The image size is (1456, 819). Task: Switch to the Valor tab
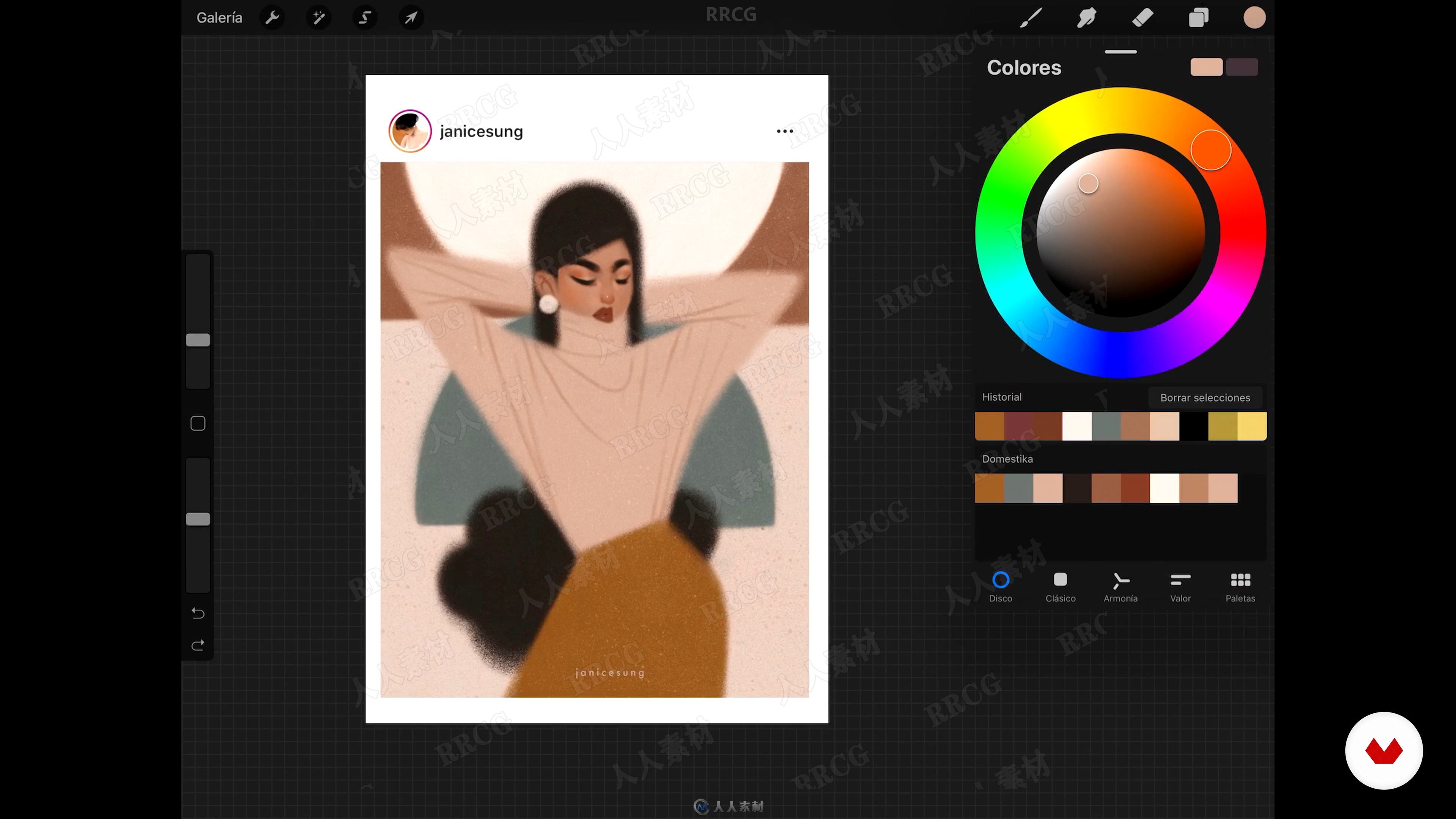point(1180,587)
